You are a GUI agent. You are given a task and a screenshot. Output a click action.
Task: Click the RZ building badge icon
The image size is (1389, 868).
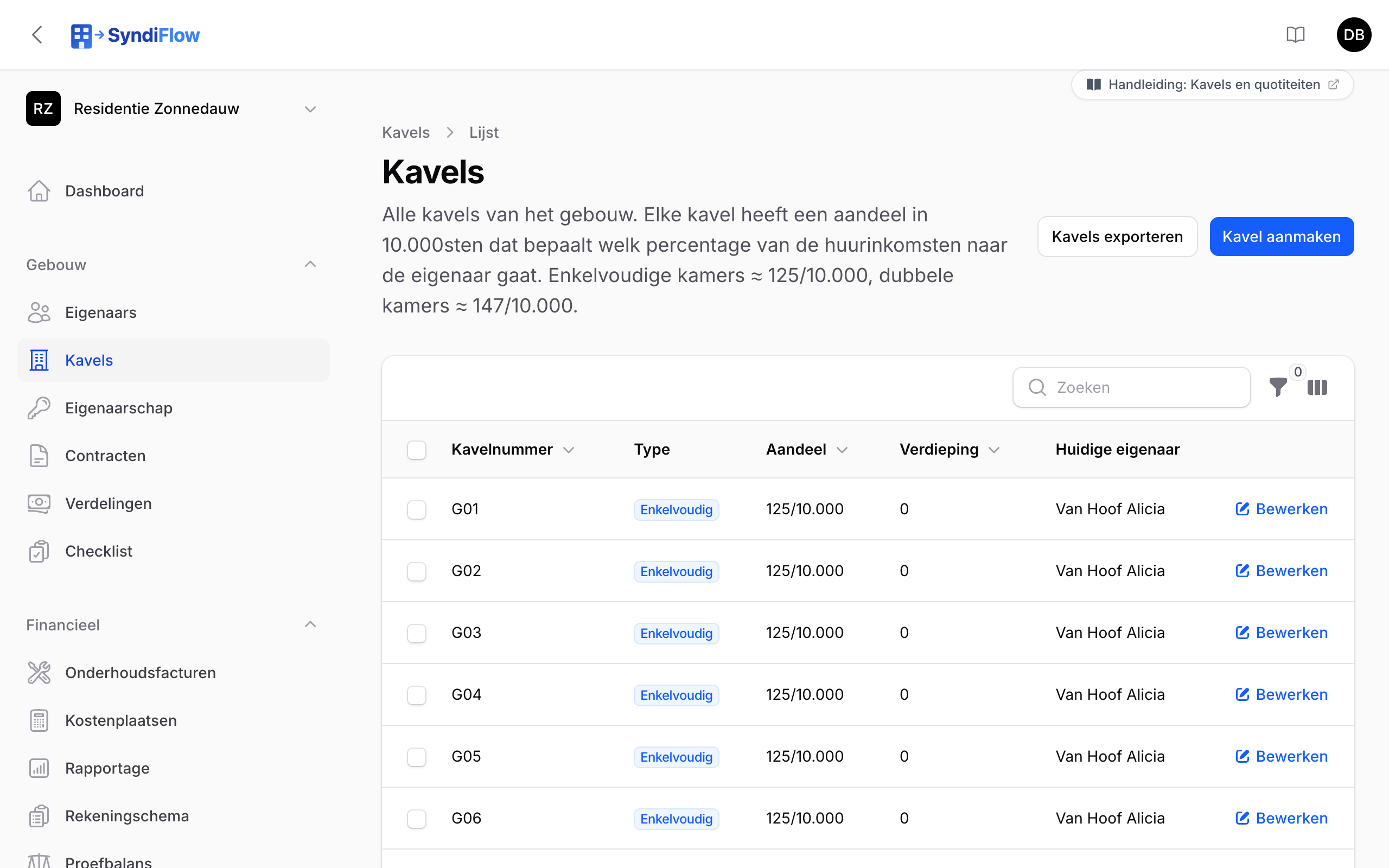[43, 108]
